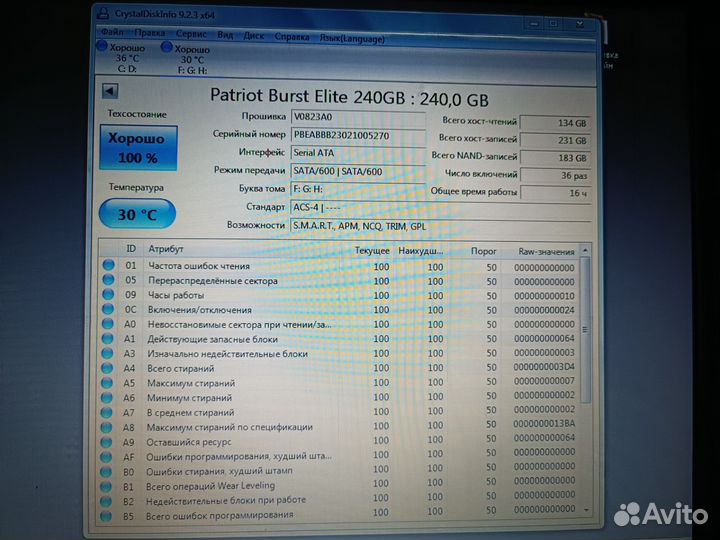
Task: Select row Перераспределённые сектора
Action: coord(339,281)
